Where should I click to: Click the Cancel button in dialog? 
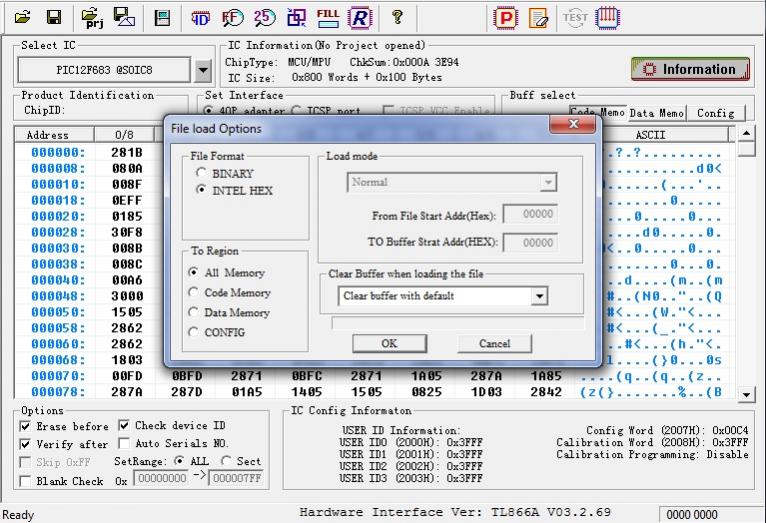[x=494, y=343]
